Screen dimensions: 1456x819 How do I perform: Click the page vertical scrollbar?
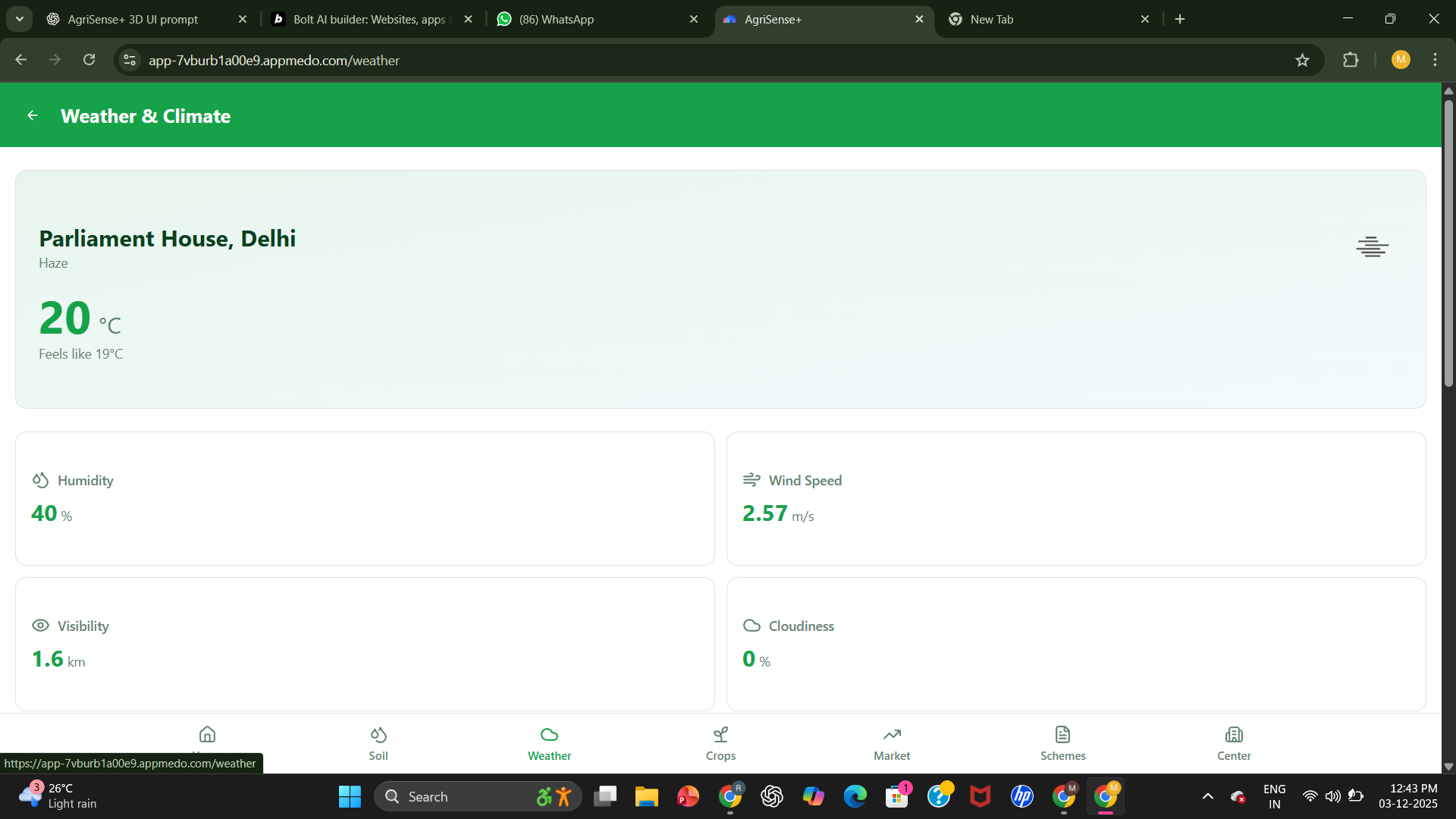coord(1448,243)
